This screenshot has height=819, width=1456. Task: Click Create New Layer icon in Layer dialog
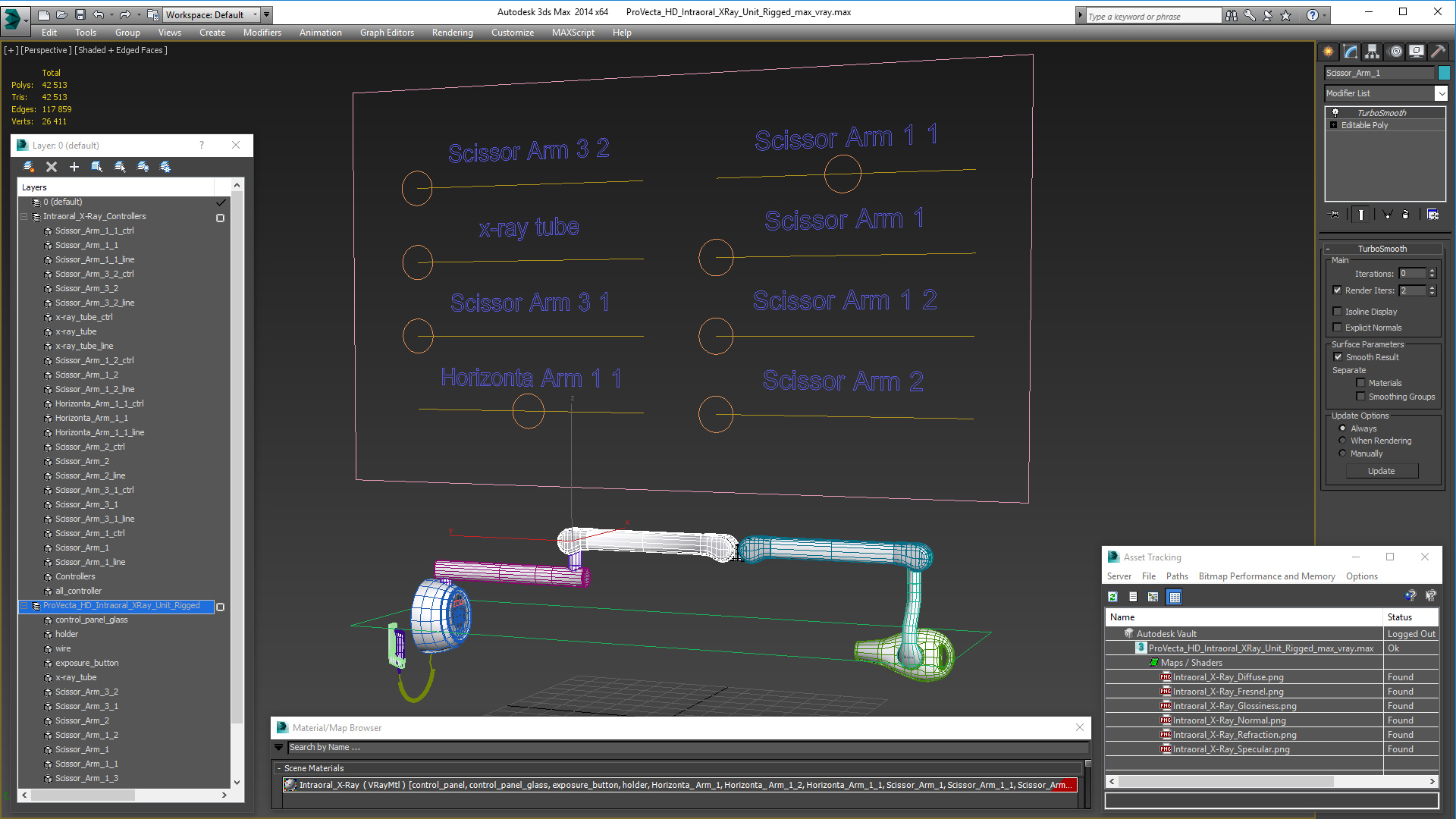pyautogui.click(x=29, y=167)
